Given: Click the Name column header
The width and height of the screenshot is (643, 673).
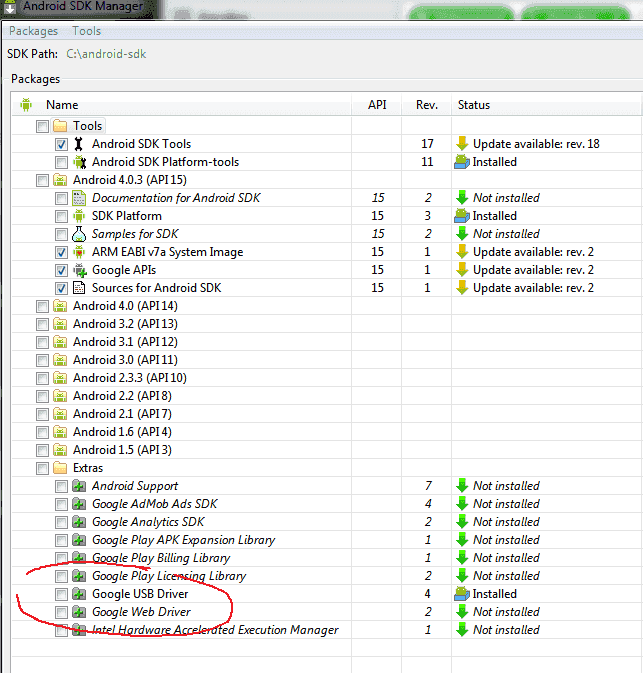Looking at the screenshot, I should (x=62, y=105).
